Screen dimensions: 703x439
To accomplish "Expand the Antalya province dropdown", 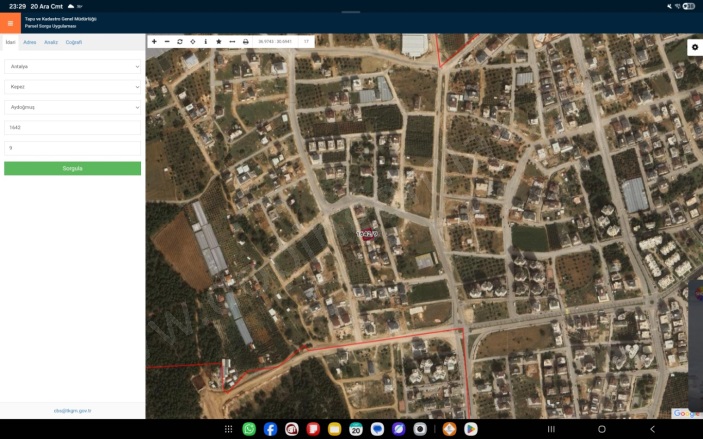I will [x=72, y=66].
